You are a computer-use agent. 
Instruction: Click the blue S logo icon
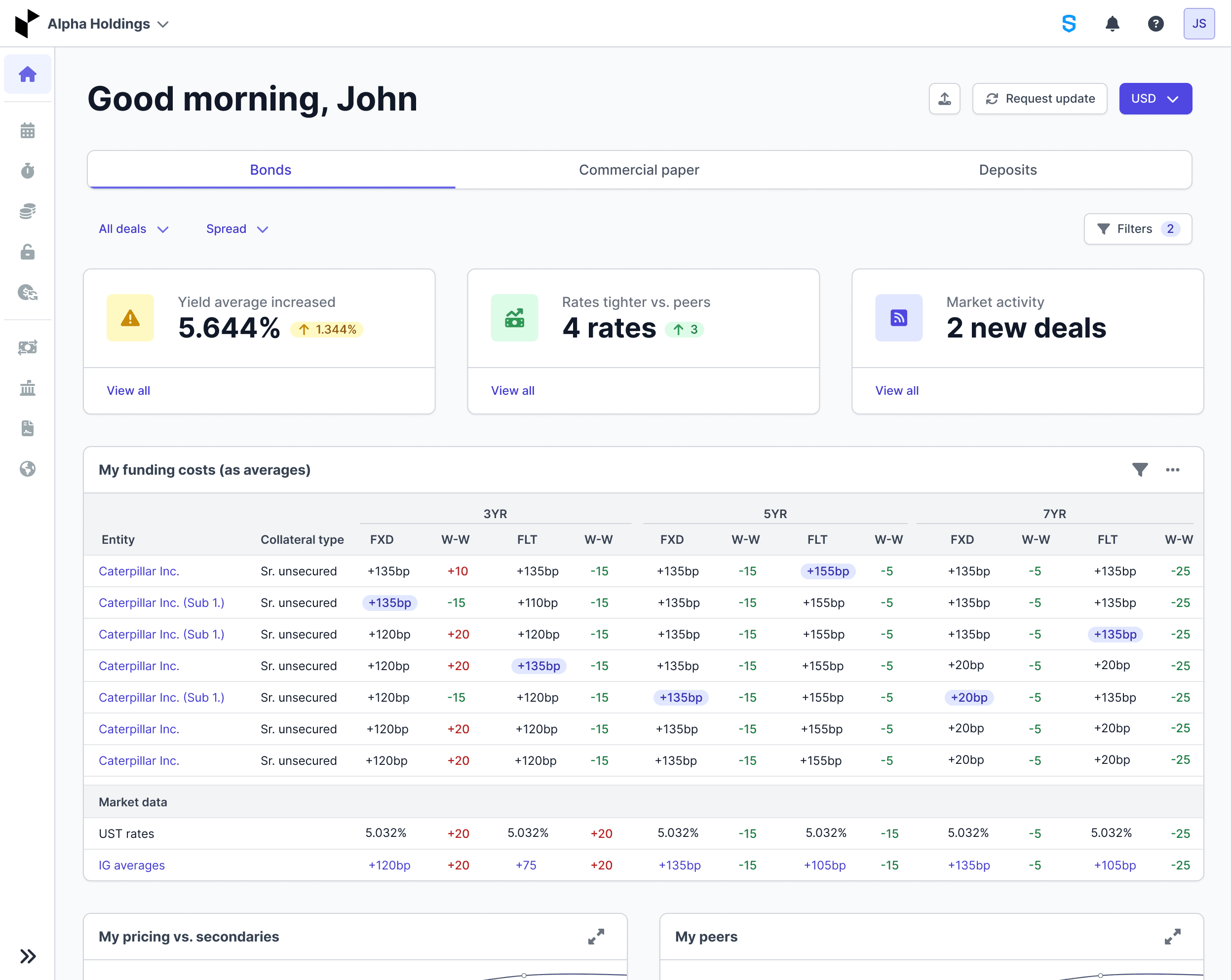[x=1069, y=23]
